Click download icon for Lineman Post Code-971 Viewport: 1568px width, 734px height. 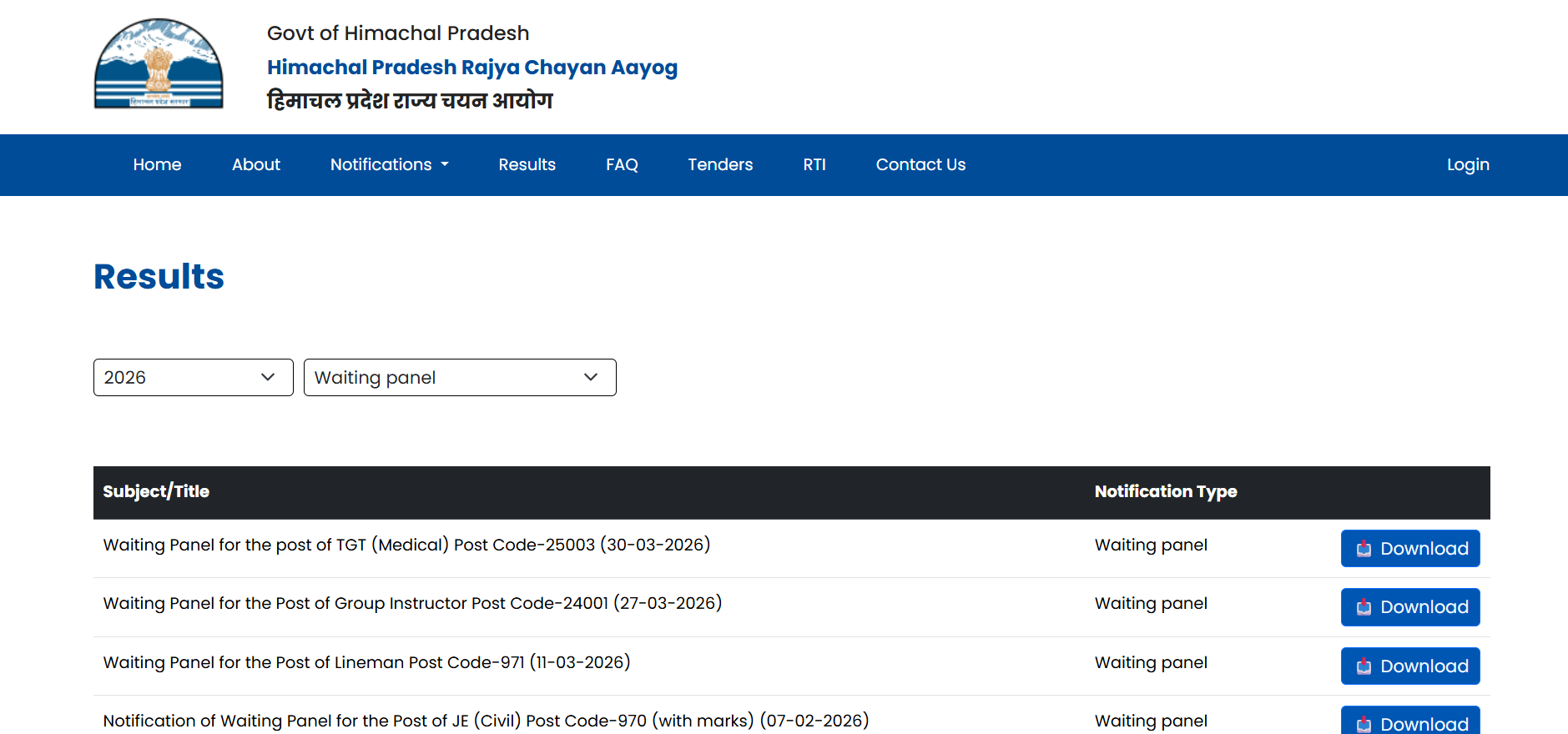(x=1364, y=666)
